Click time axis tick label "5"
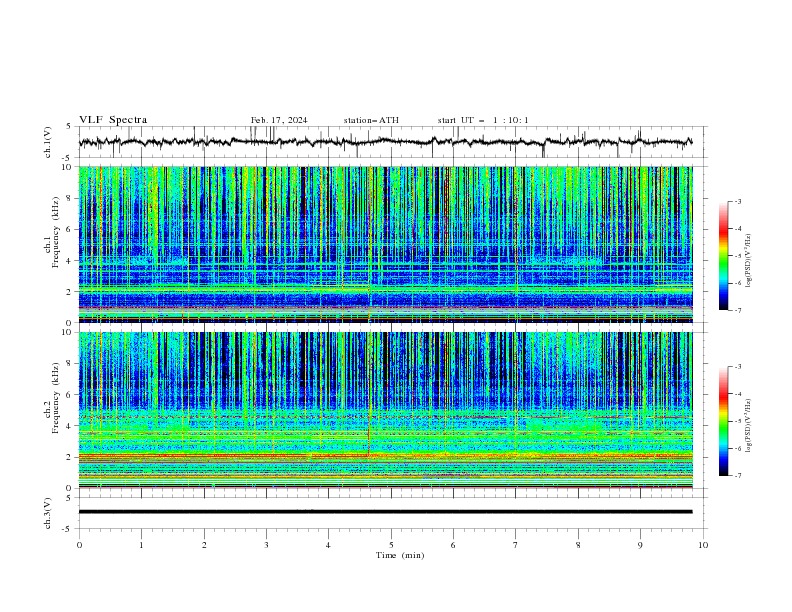This screenshot has width=792, height=612. [391, 545]
